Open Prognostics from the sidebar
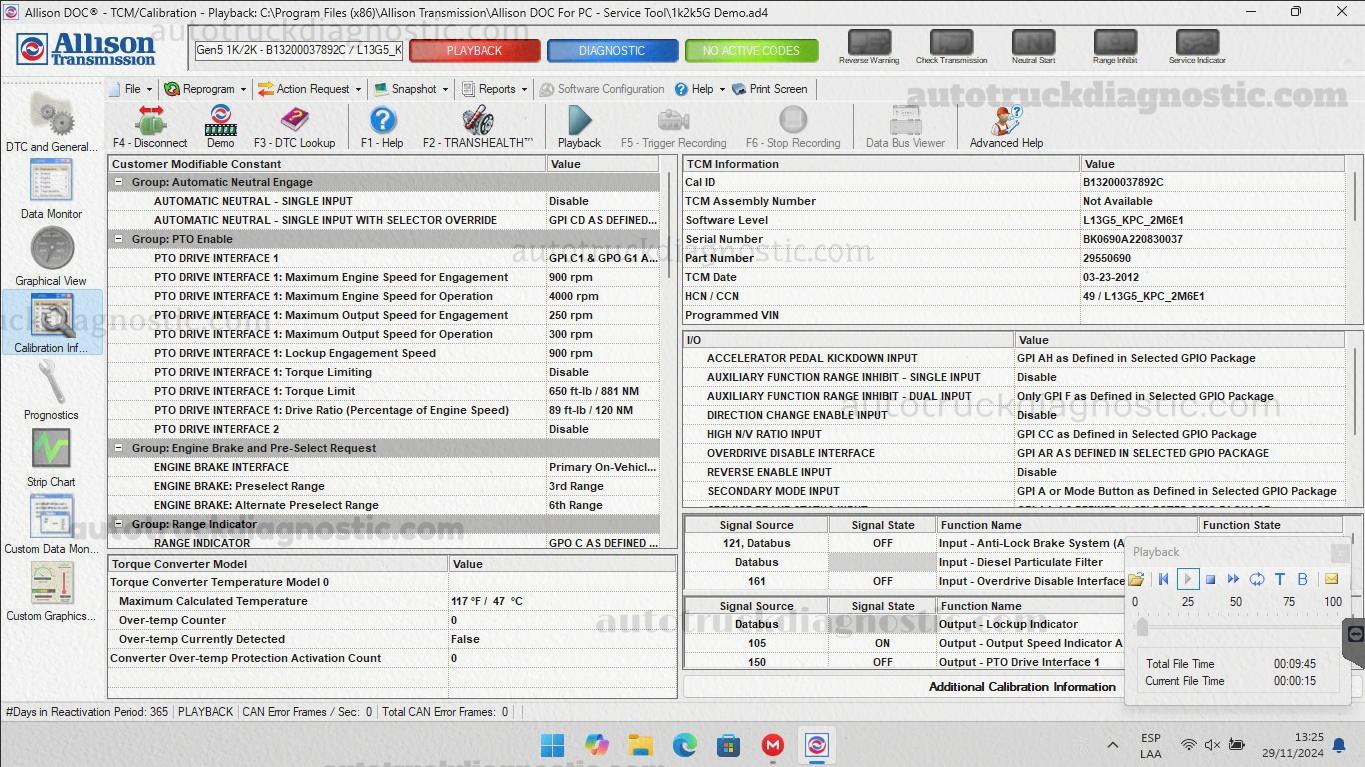This screenshot has width=1365, height=767. (x=50, y=388)
